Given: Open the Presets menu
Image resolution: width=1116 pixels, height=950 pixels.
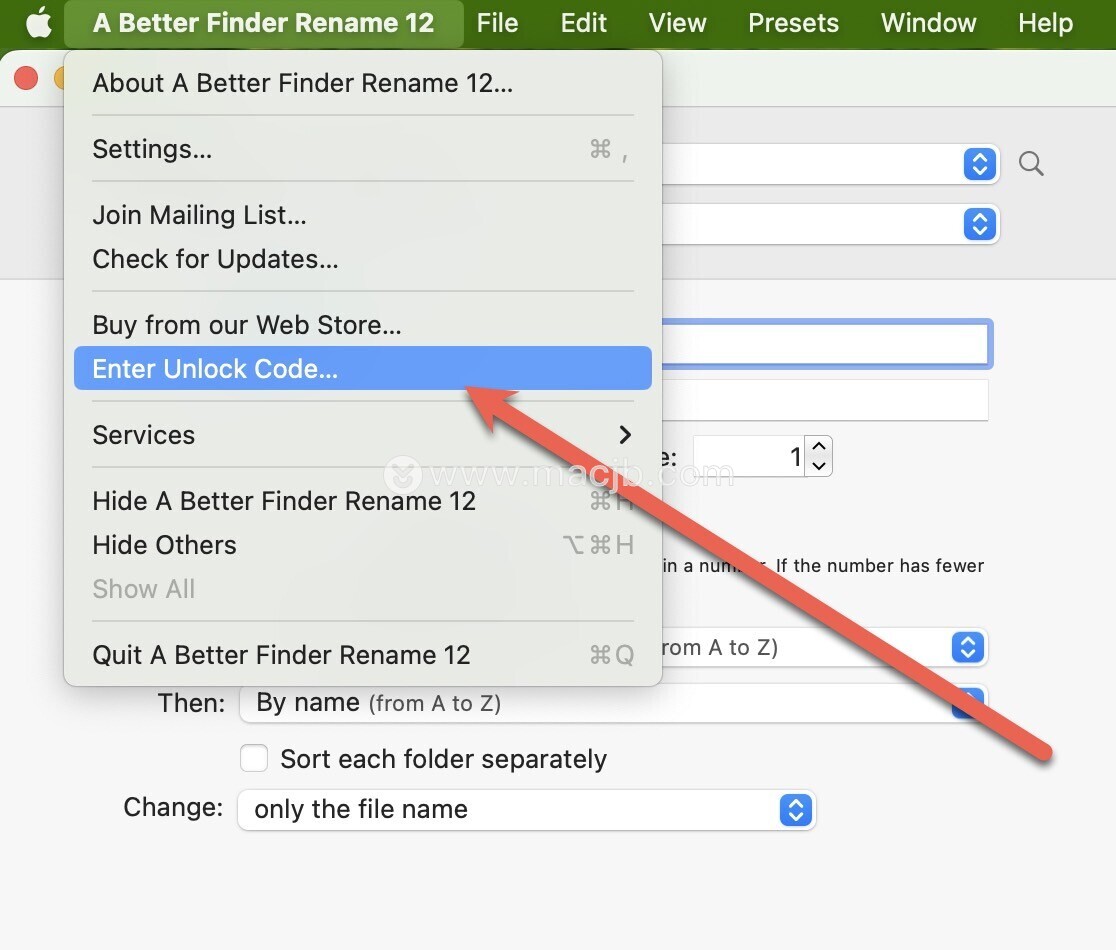Looking at the screenshot, I should 793,23.
